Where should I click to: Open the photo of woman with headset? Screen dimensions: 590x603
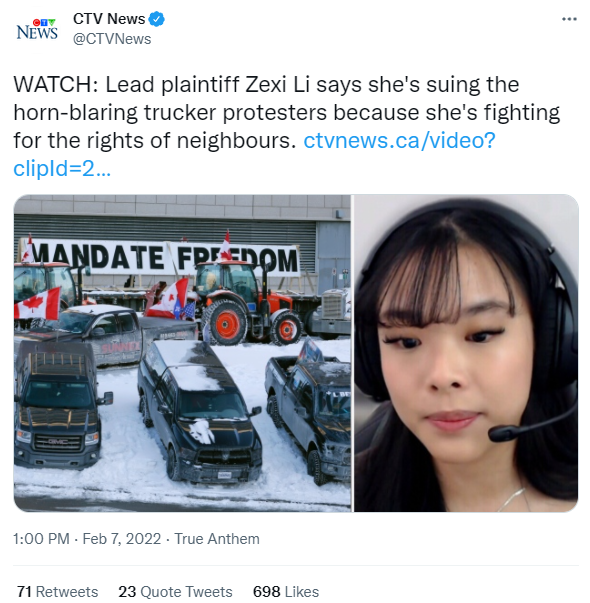click(x=466, y=353)
